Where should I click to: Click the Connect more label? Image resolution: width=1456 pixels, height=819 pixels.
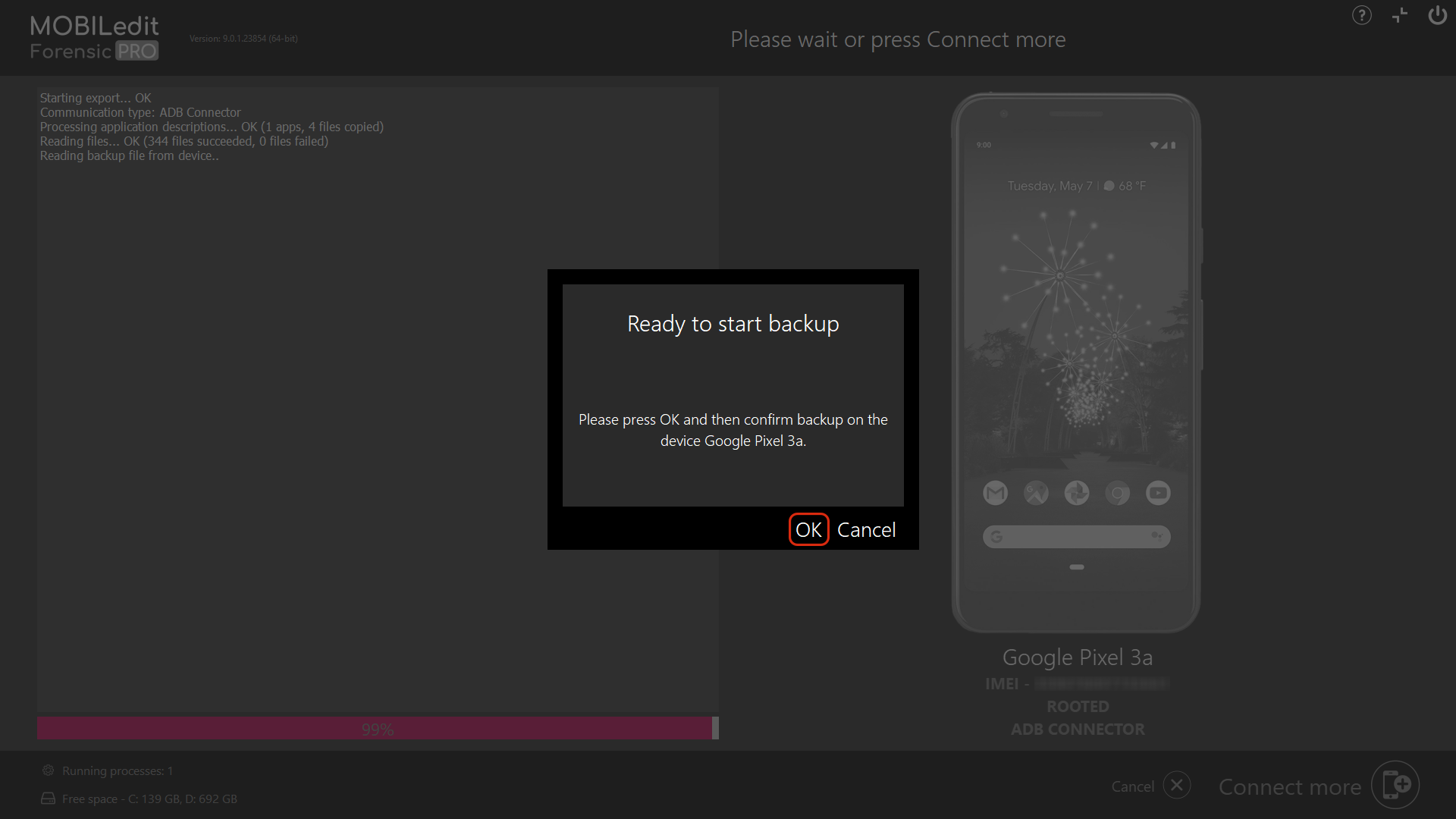[1289, 787]
